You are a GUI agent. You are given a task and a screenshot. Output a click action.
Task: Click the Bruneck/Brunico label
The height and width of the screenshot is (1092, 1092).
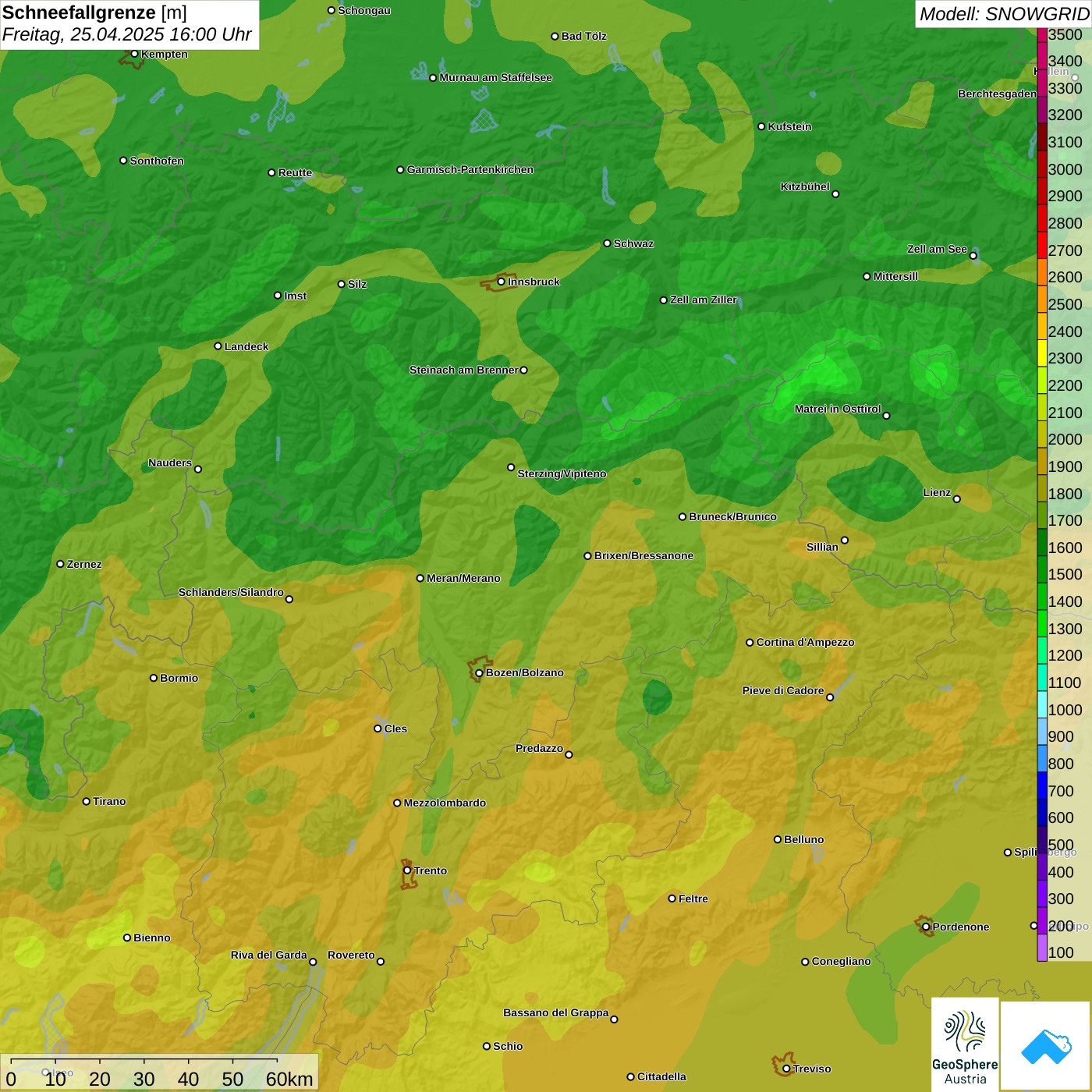(733, 516)
